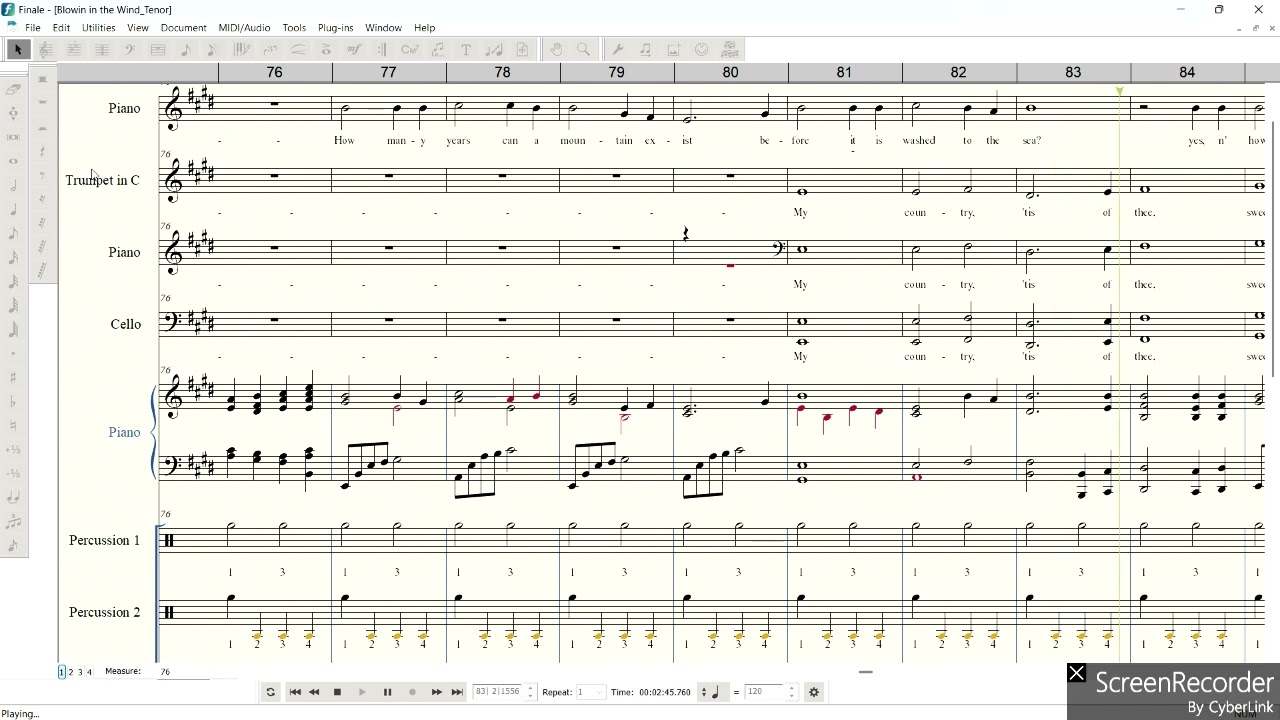
Task: Open the Repeat count dropdown
Action: pos(590,692)
